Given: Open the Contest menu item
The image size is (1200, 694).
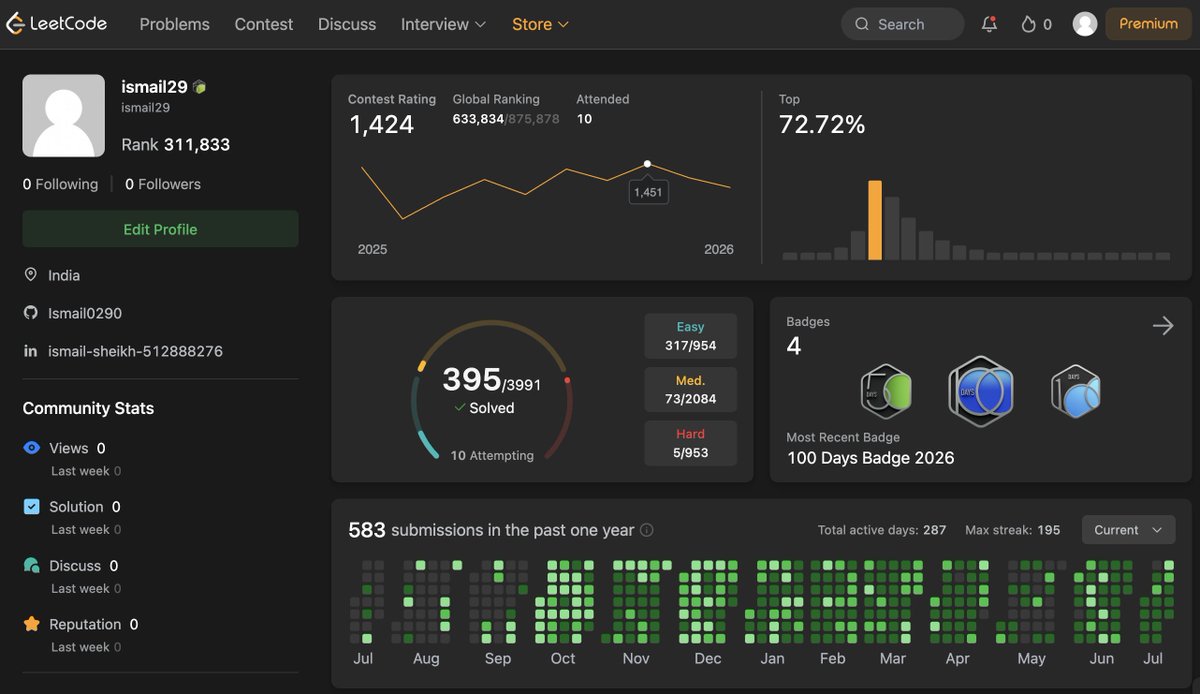Looking at the screenshot, I should point(264,24).
